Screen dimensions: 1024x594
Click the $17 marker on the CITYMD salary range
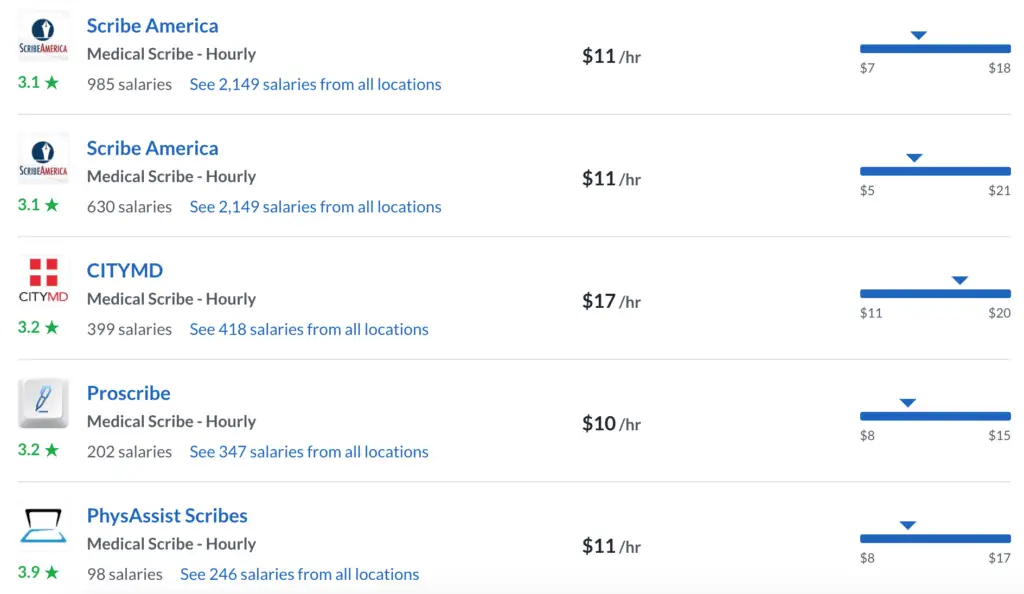pyautogui.click(x=959, y=280)
